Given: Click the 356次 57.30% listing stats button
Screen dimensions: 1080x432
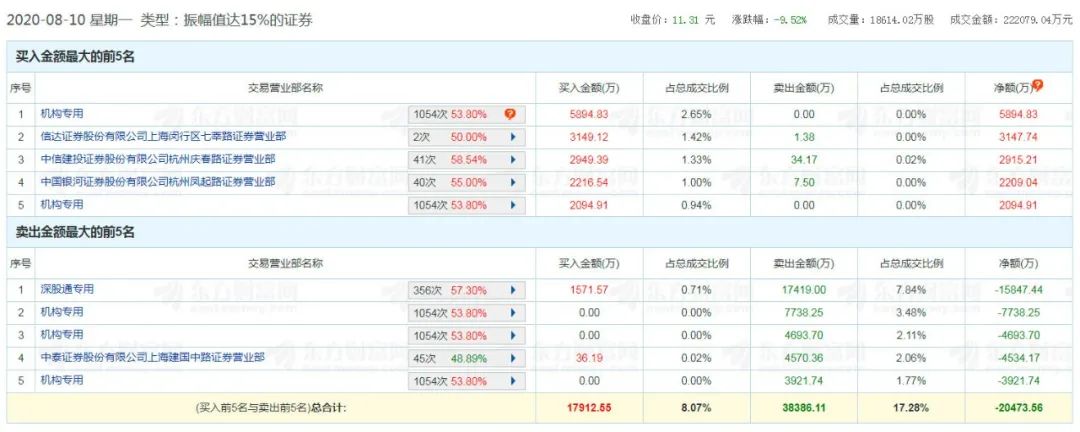Looking at the screenshot, I should (466, 290).
